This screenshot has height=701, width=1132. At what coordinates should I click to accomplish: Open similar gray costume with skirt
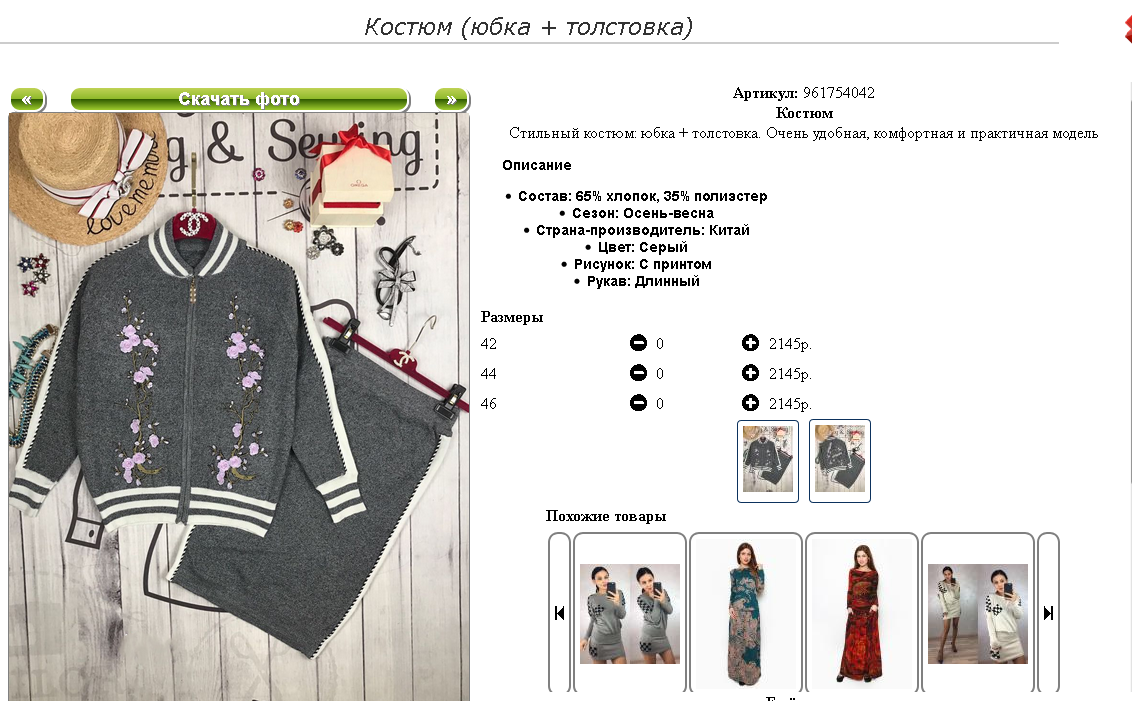tap(630, 614)
